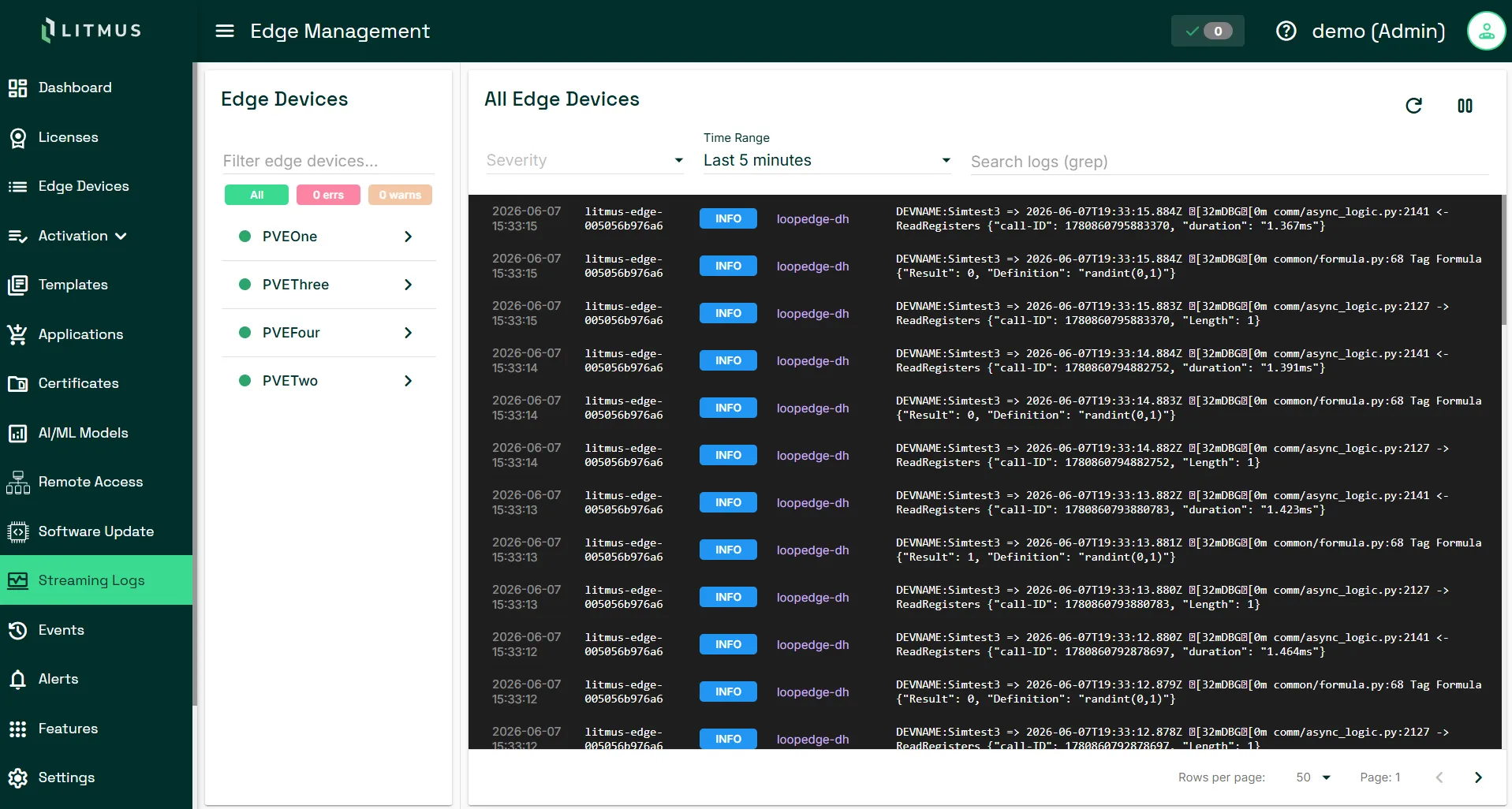Click the Remote Access network icon
This screenshot has width=1512, height=809.
17,482
